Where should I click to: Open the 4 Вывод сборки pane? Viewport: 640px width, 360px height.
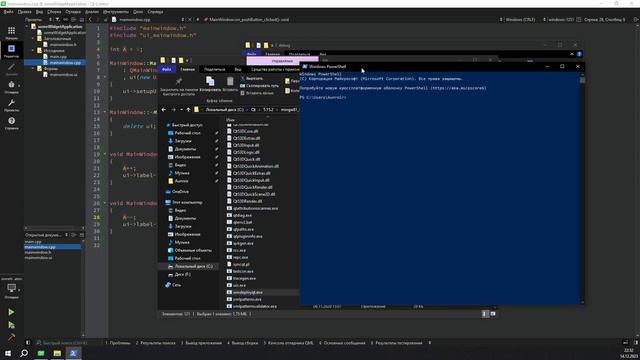tap(242, 343)
